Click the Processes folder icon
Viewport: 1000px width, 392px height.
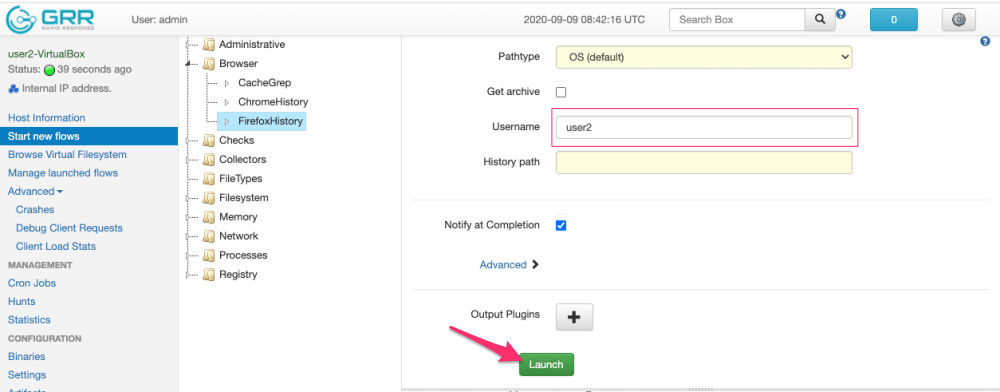coord(209,255)
